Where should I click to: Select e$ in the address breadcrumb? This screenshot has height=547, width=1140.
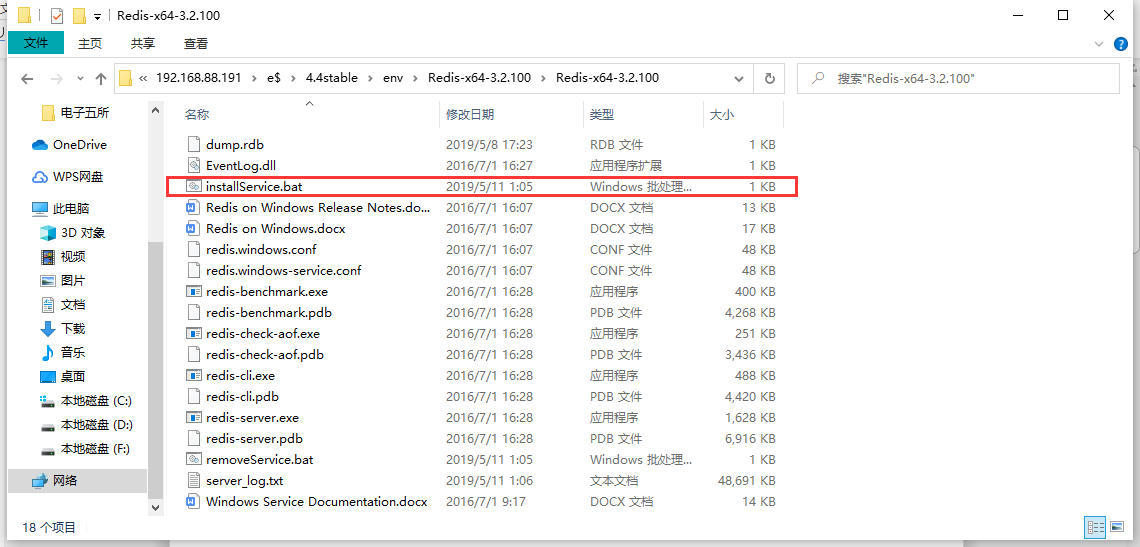tap(275, 78)
